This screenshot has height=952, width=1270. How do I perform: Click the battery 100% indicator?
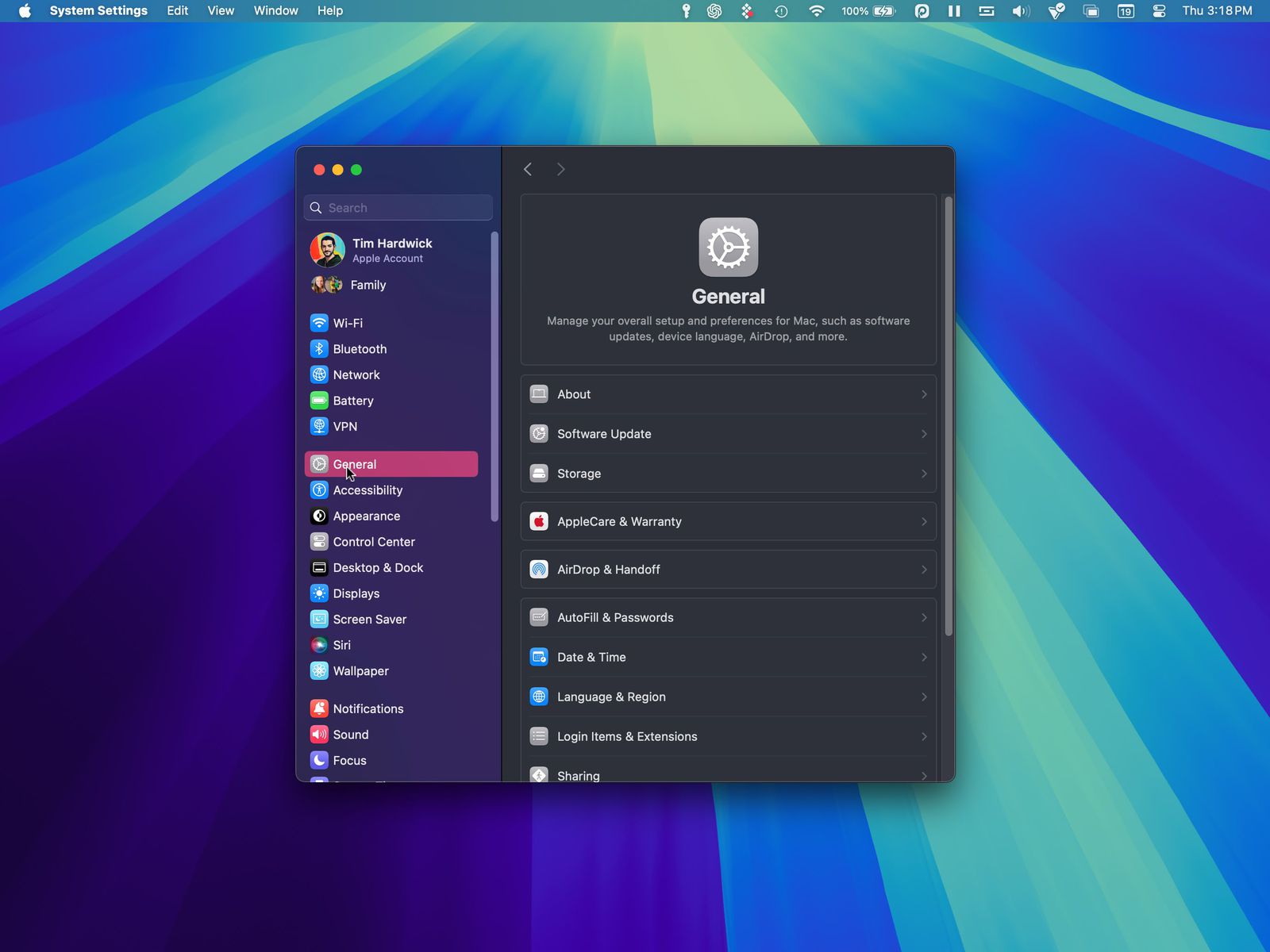(868, 10)
